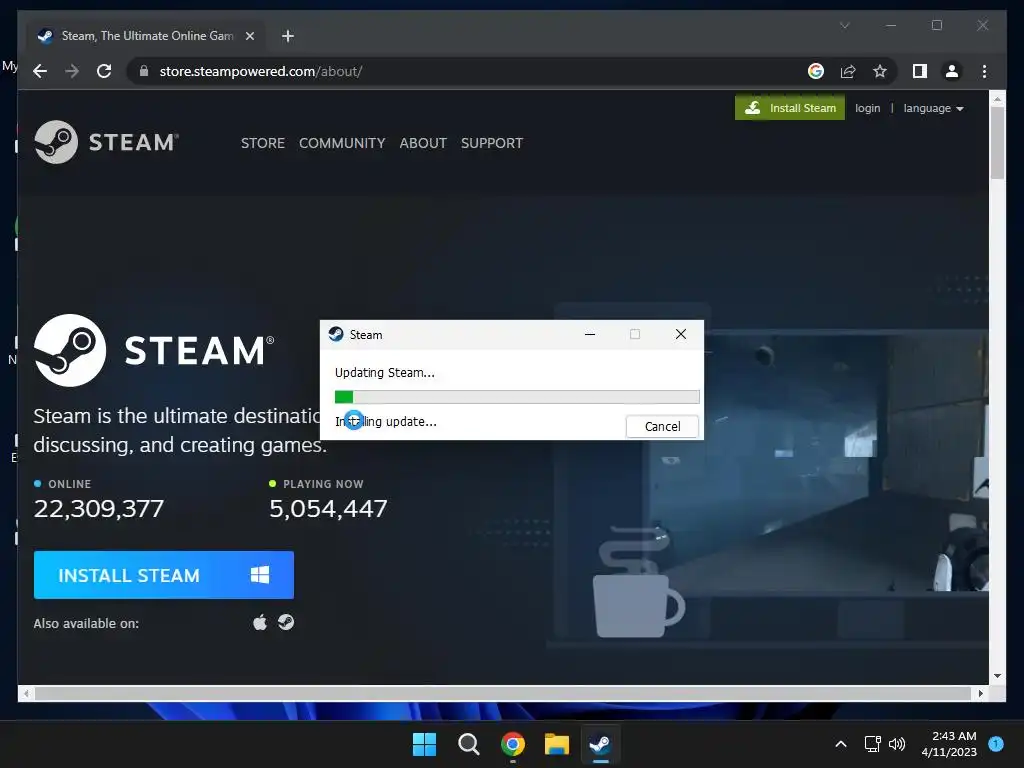Close the Steam browser tab
The image size is (1024, 768).
tap(249, 36)
